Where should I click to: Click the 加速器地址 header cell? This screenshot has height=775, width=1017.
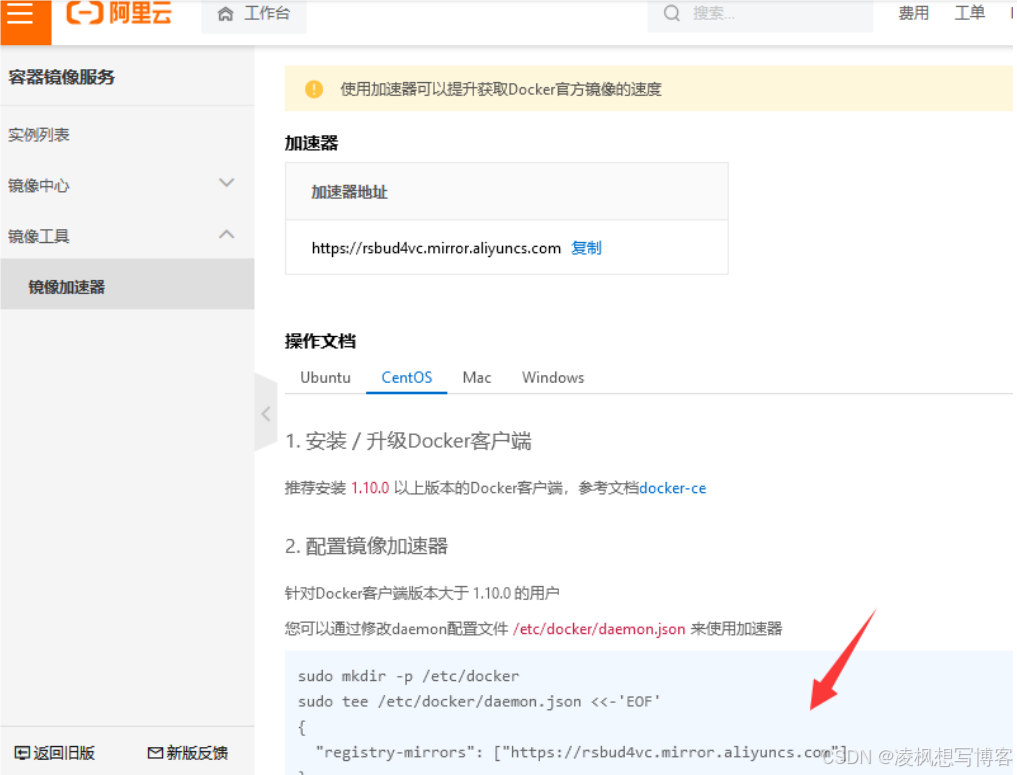click(507, 192)
